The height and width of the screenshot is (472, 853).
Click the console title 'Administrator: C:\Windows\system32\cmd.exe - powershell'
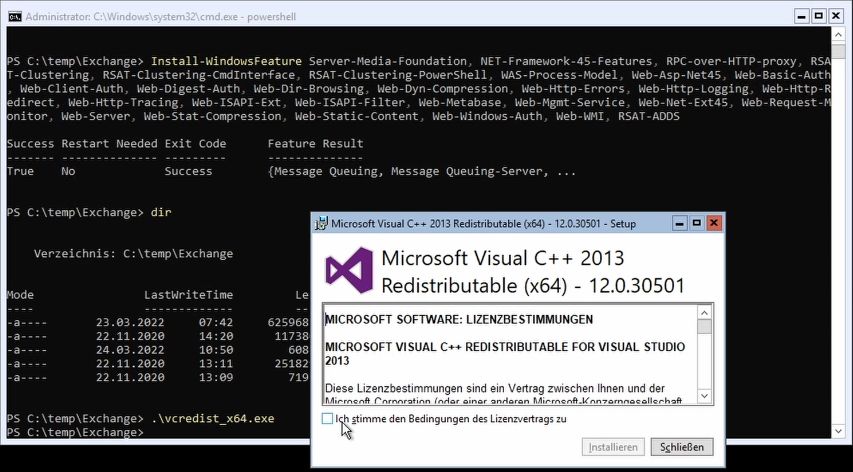(160, 17)
